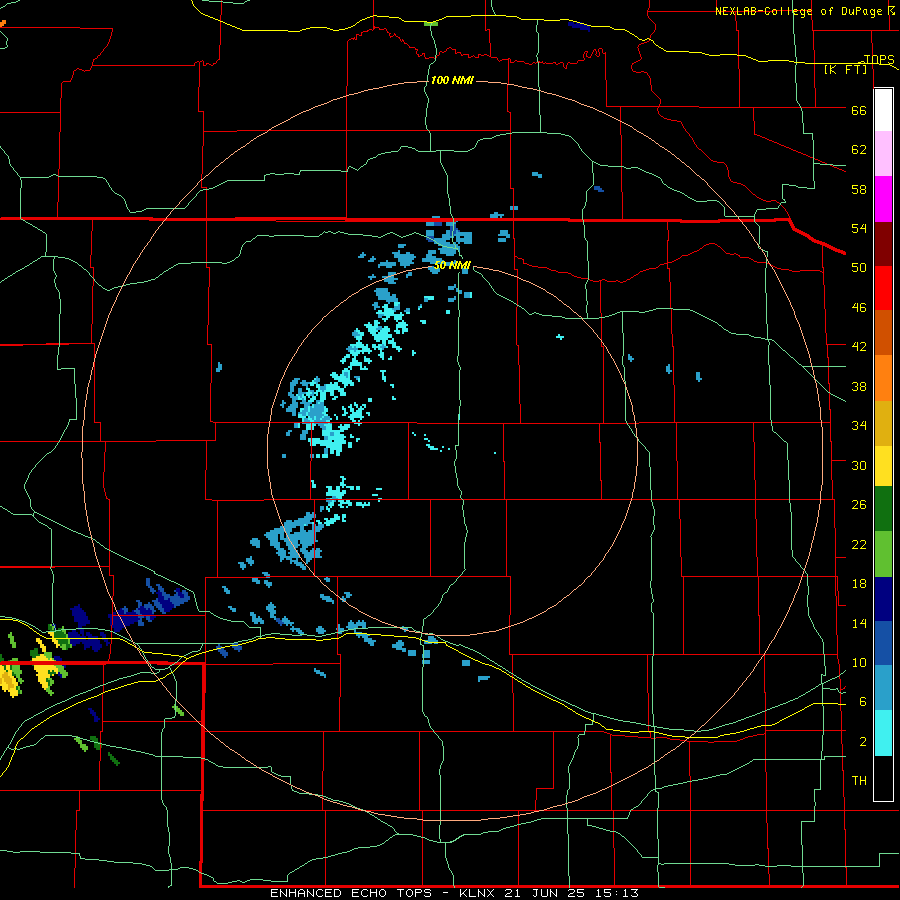Click the '[K FT]' units label
Viewport: 900px width, 900px height.
click(846, 70)
